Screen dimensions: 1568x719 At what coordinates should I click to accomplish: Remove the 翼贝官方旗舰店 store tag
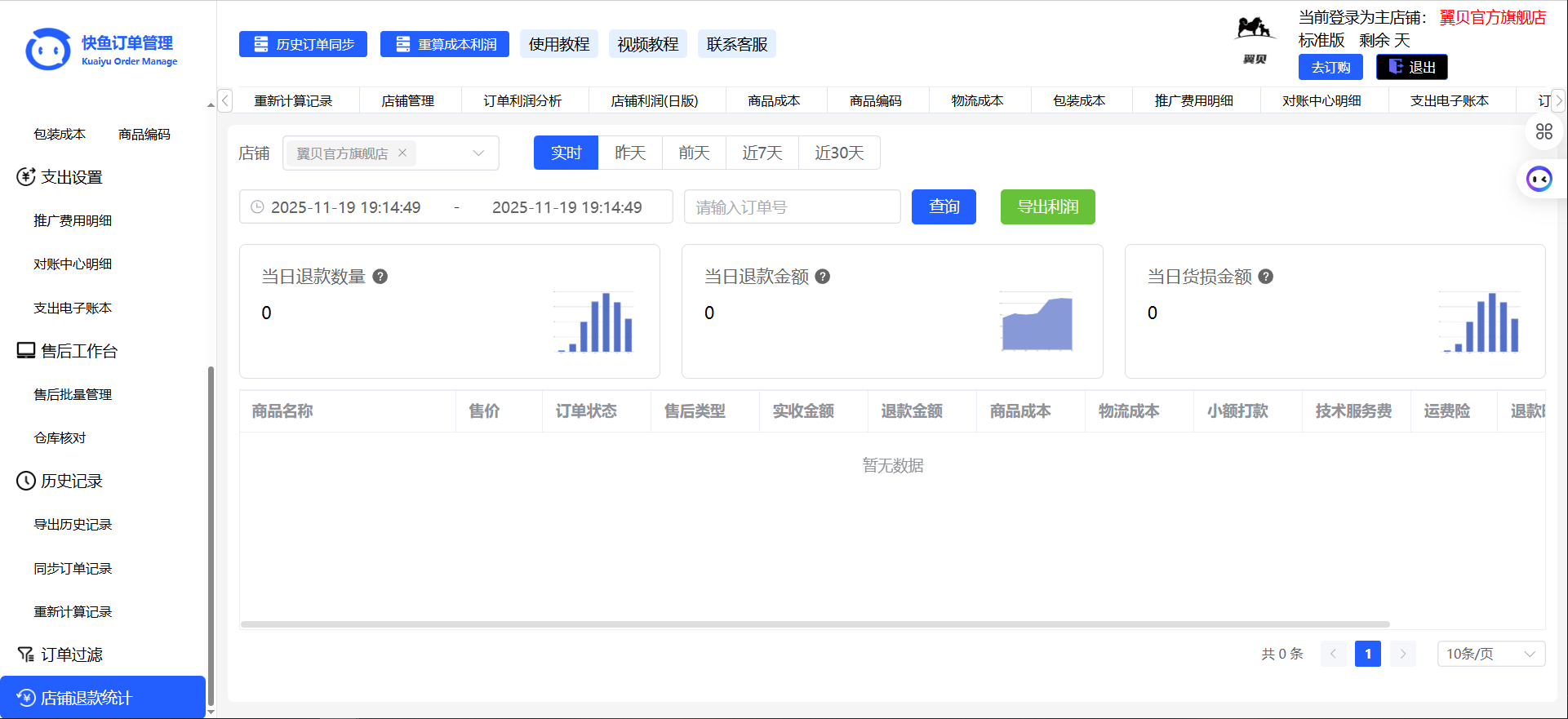[402, 153]
